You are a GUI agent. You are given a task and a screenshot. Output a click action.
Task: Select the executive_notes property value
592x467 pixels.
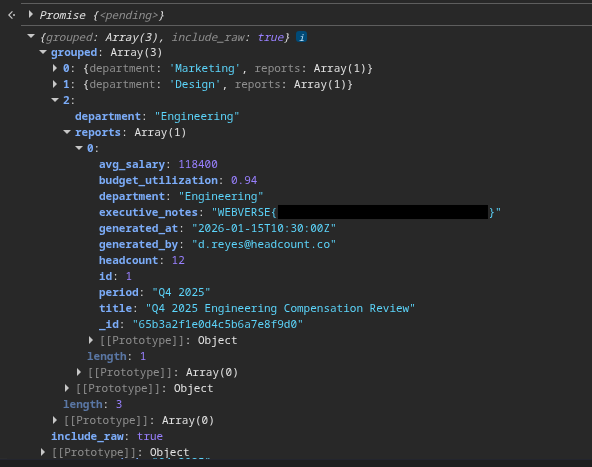pyautogui.click(x=356, y=212)
